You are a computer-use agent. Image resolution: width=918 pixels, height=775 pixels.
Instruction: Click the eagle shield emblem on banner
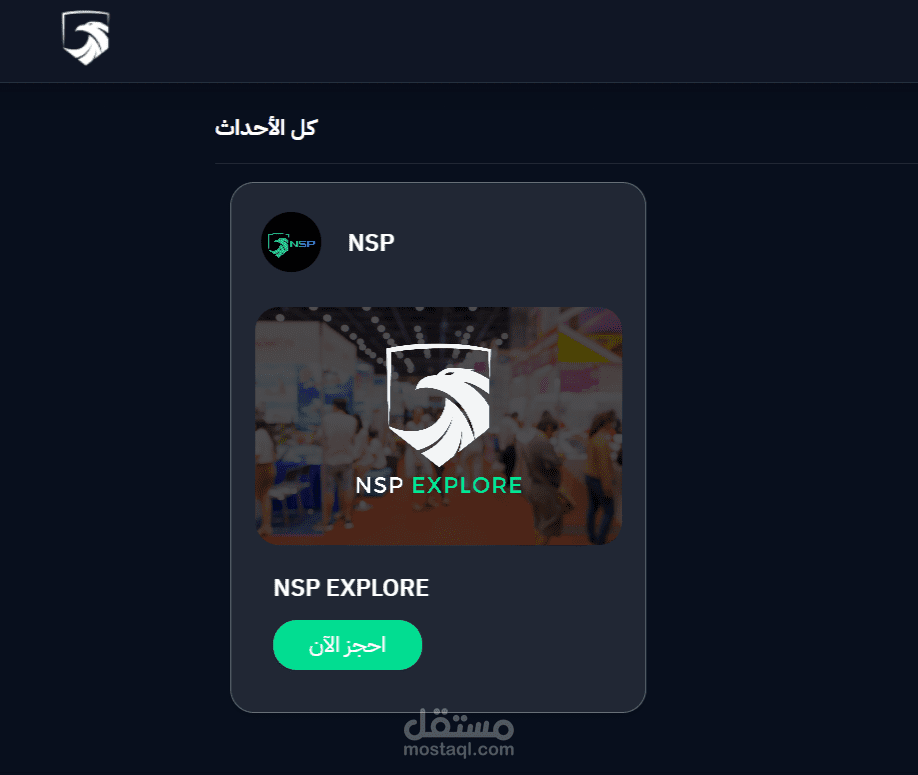pos(439,405)
